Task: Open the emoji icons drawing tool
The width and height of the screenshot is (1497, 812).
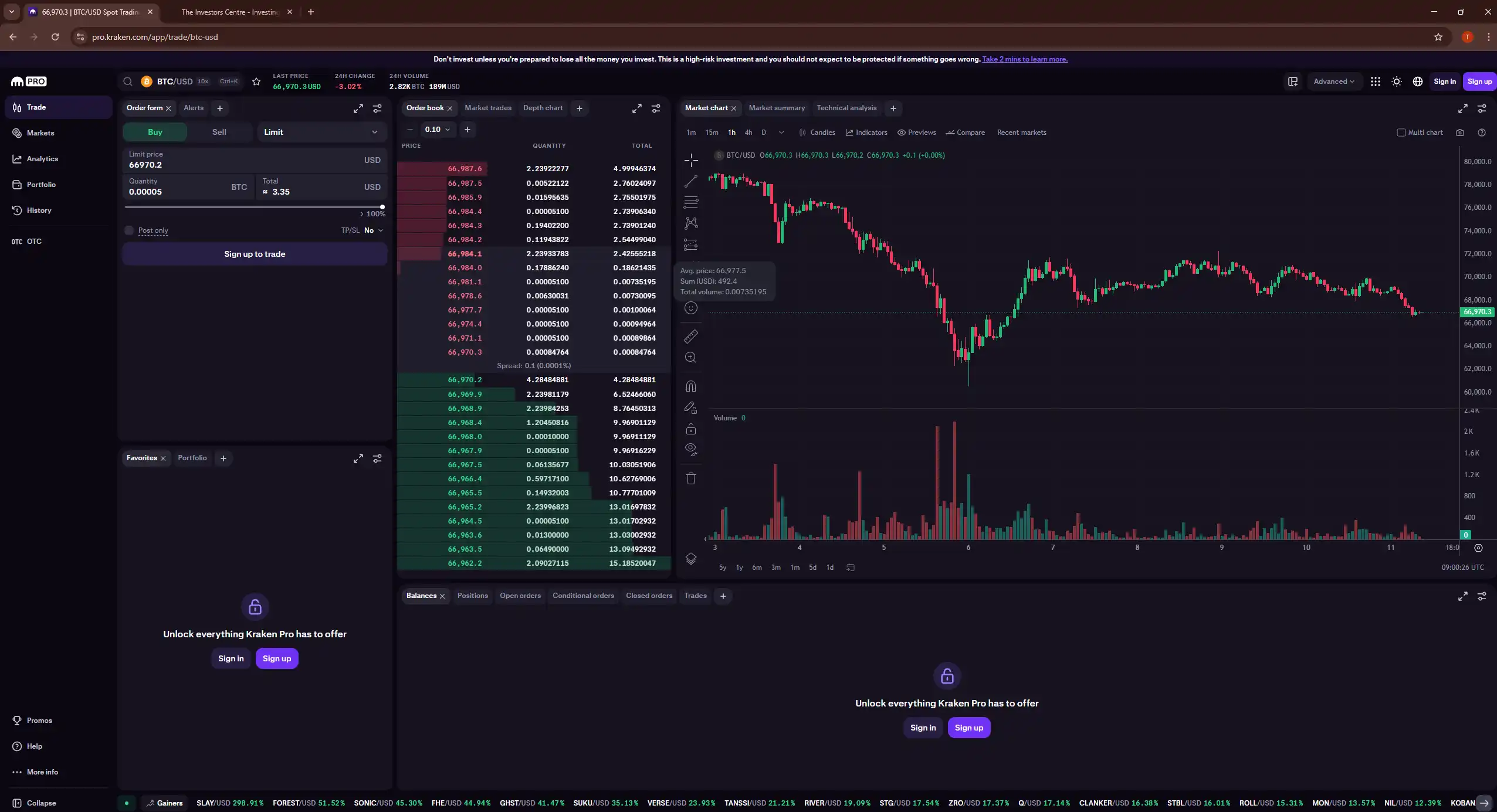Action: [691, 308]
